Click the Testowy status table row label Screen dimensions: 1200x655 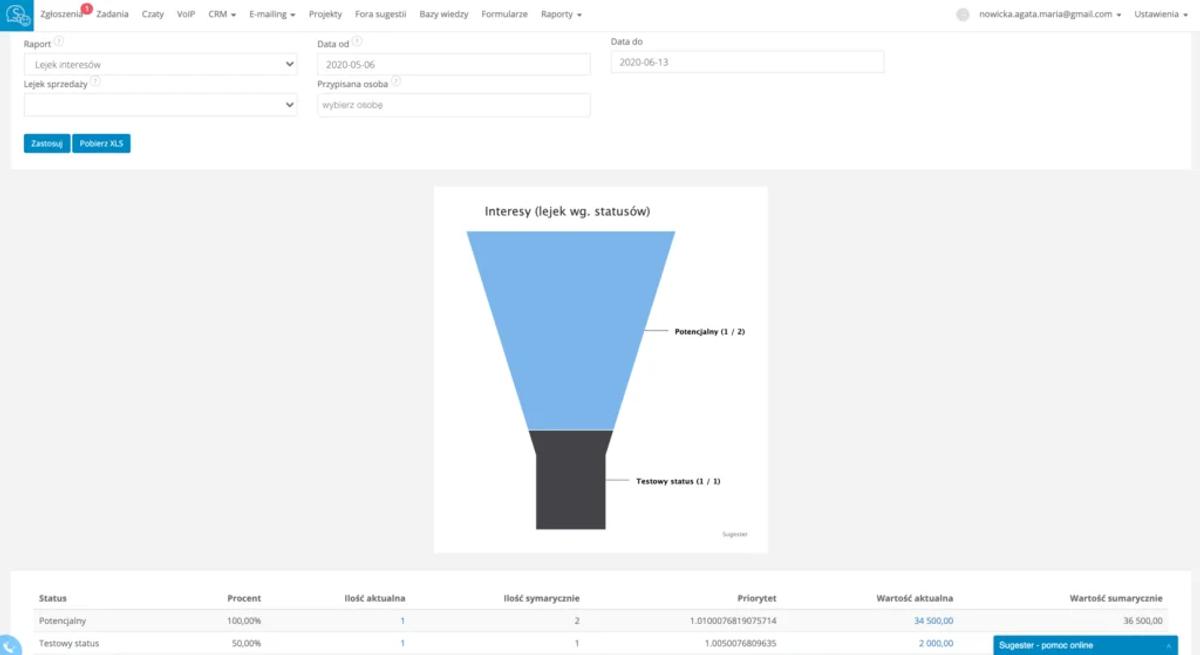69,643
